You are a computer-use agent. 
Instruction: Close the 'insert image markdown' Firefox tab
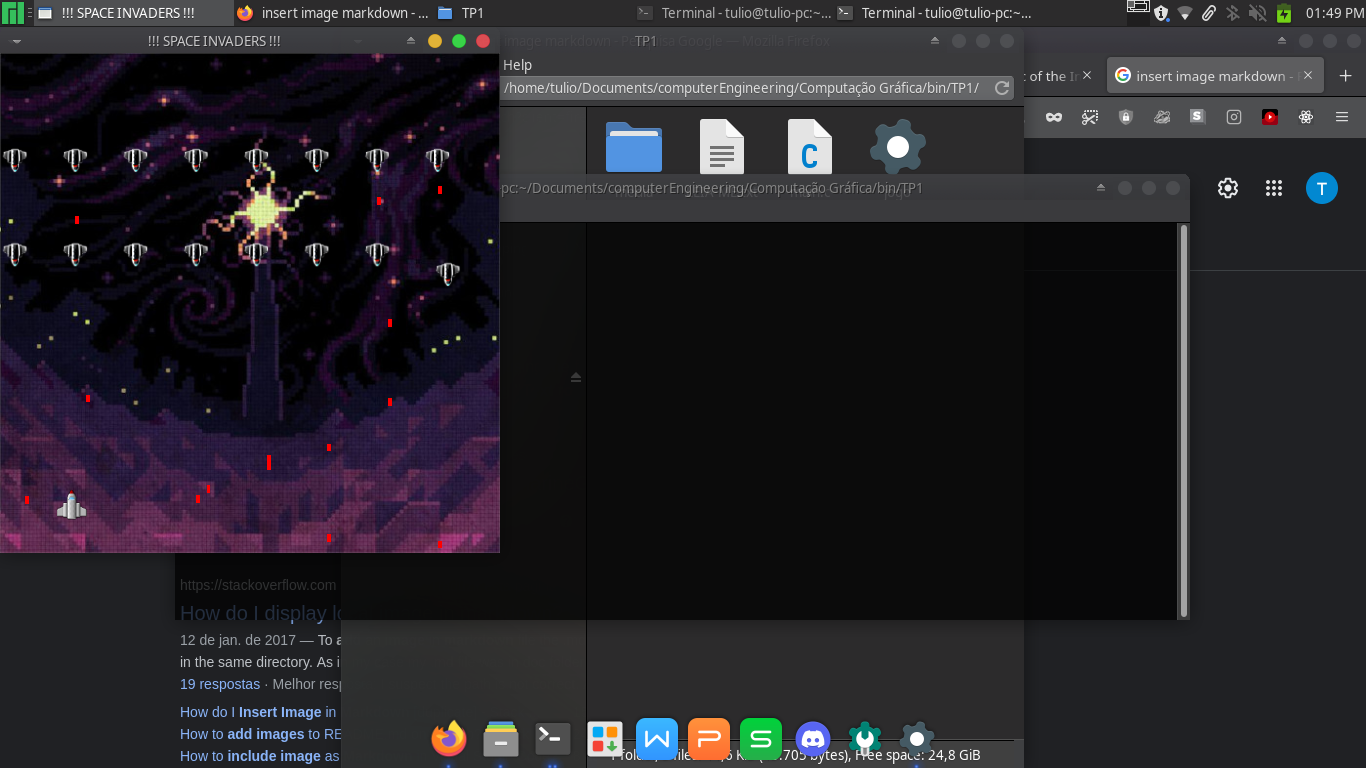click(1306, 76)
